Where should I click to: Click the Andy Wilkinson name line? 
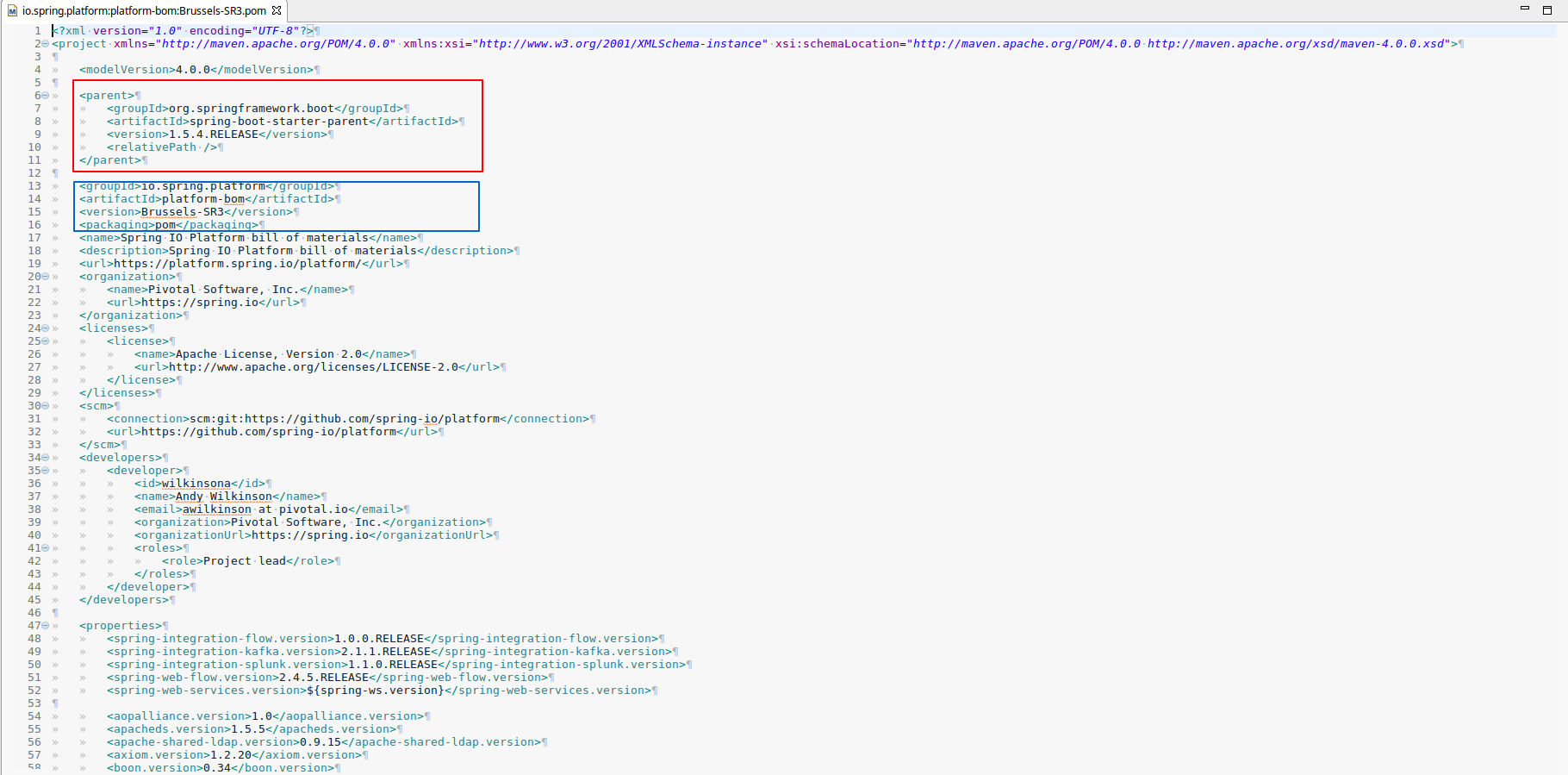tap(227, 497)
